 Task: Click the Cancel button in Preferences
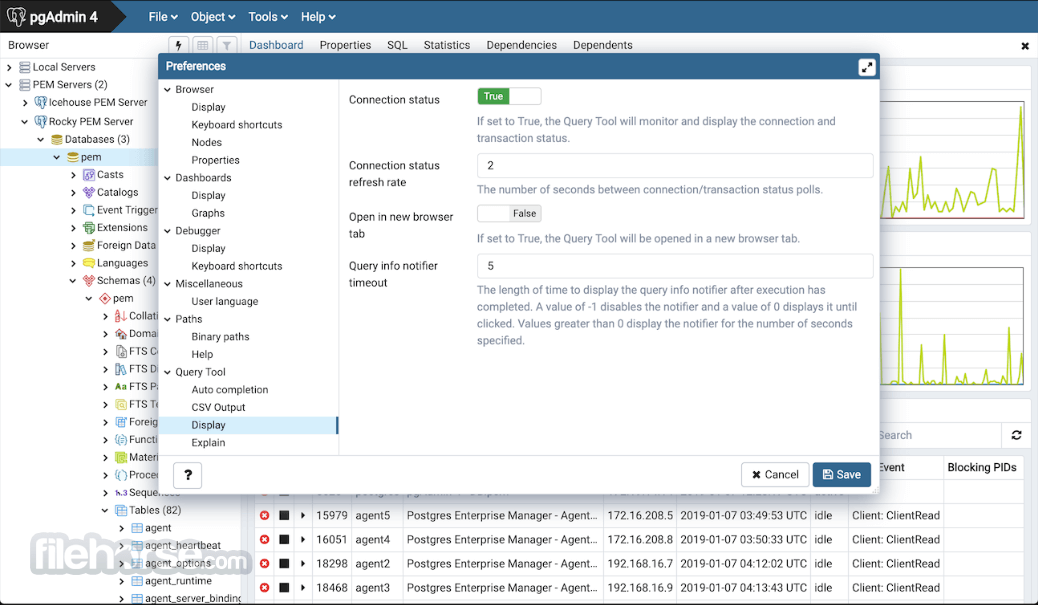point(775,475)
